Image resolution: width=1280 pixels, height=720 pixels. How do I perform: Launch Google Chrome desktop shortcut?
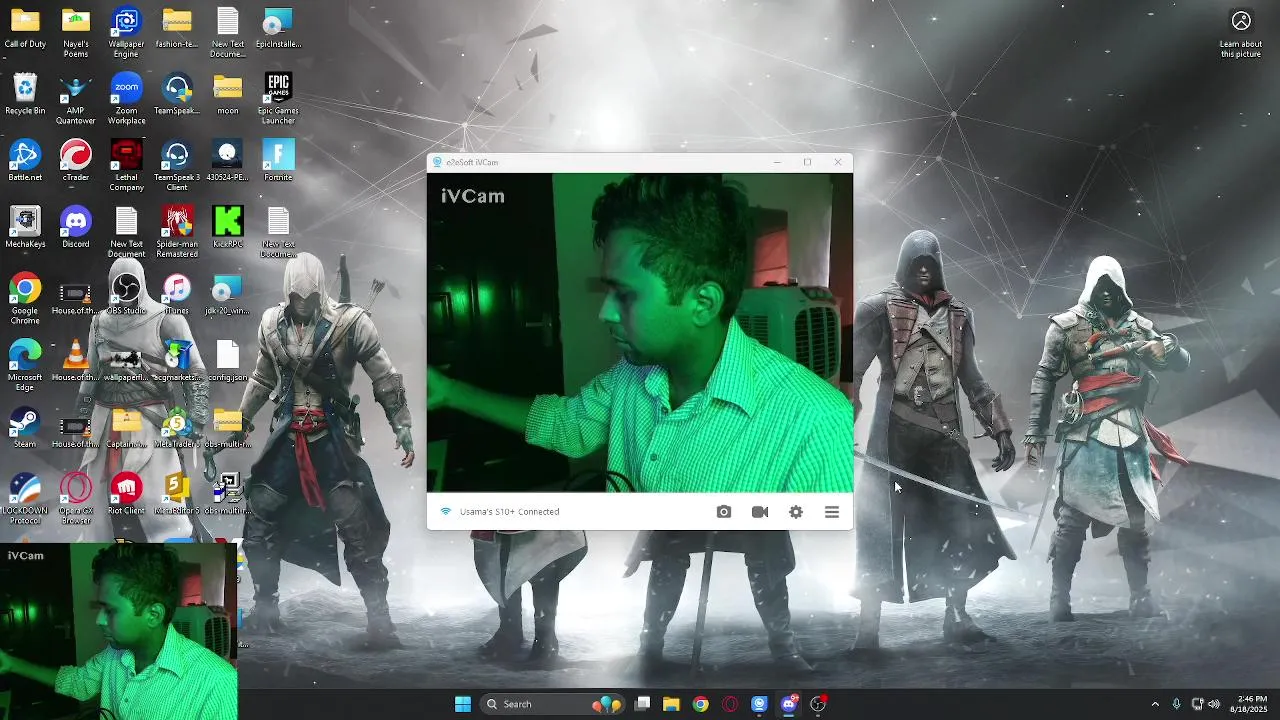(25, 299)
